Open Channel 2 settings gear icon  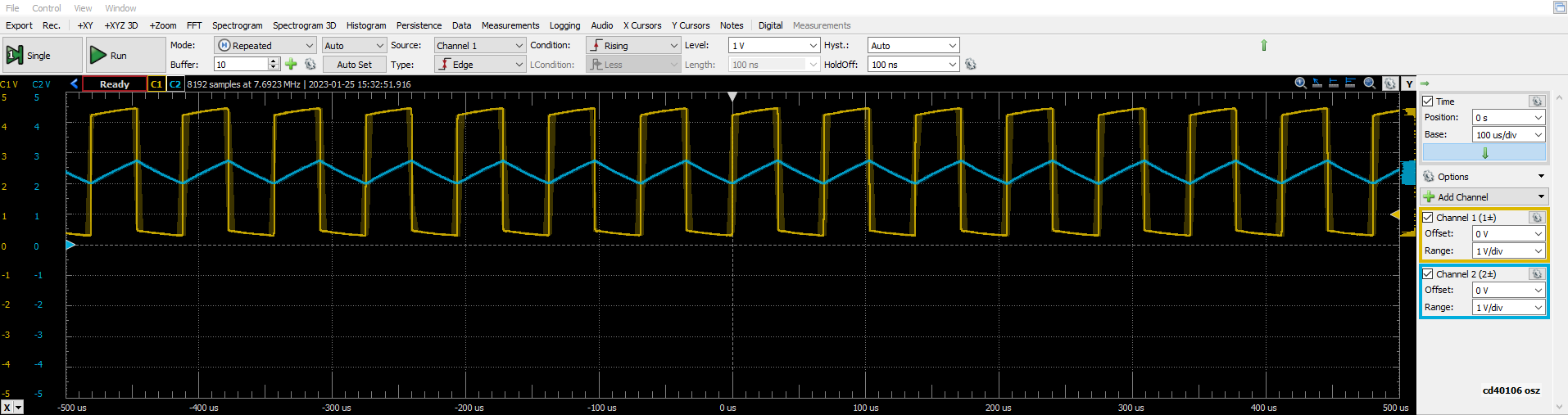tap(1537, 274)
